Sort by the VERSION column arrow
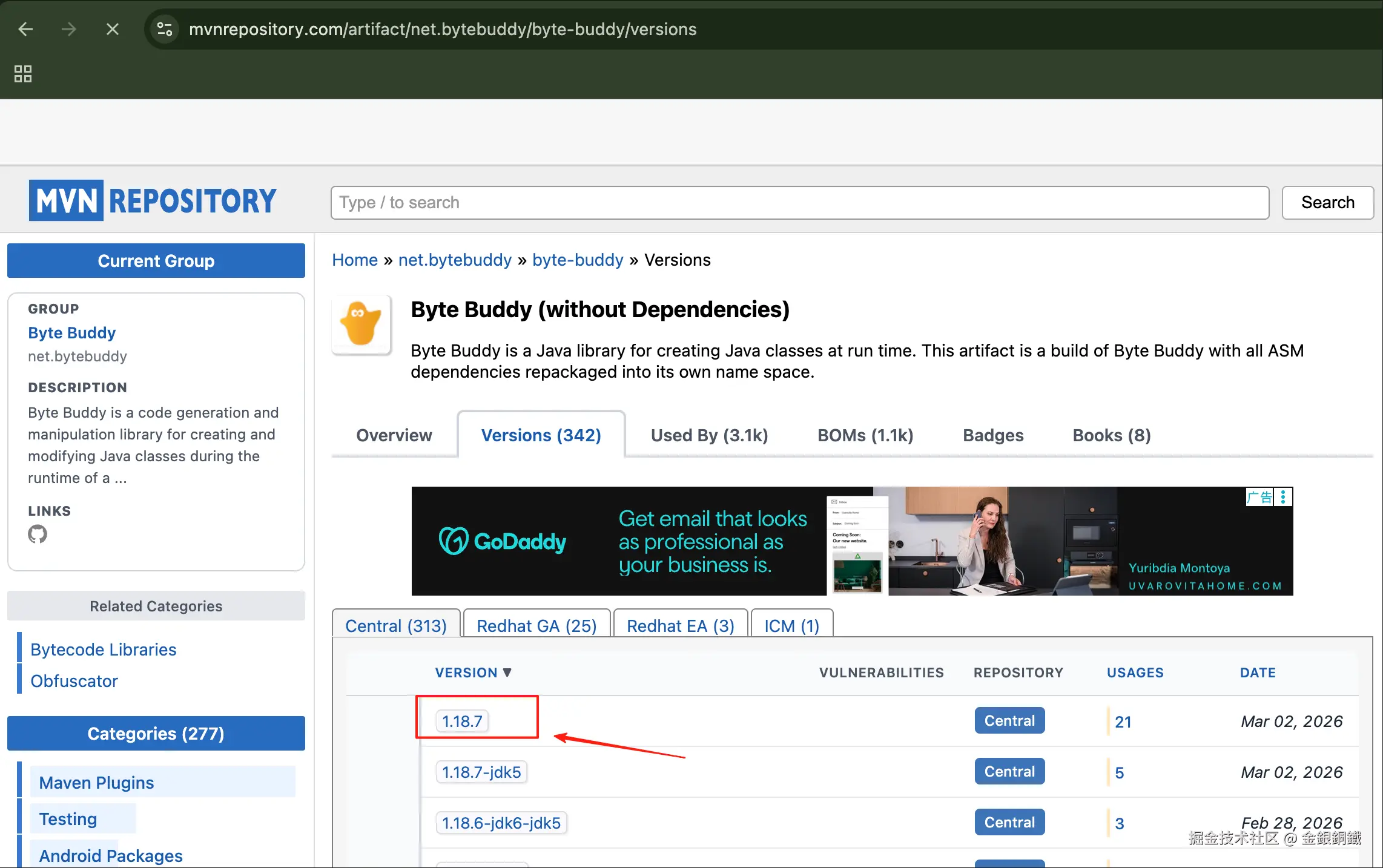1383x868 pixels. [507, 672]
